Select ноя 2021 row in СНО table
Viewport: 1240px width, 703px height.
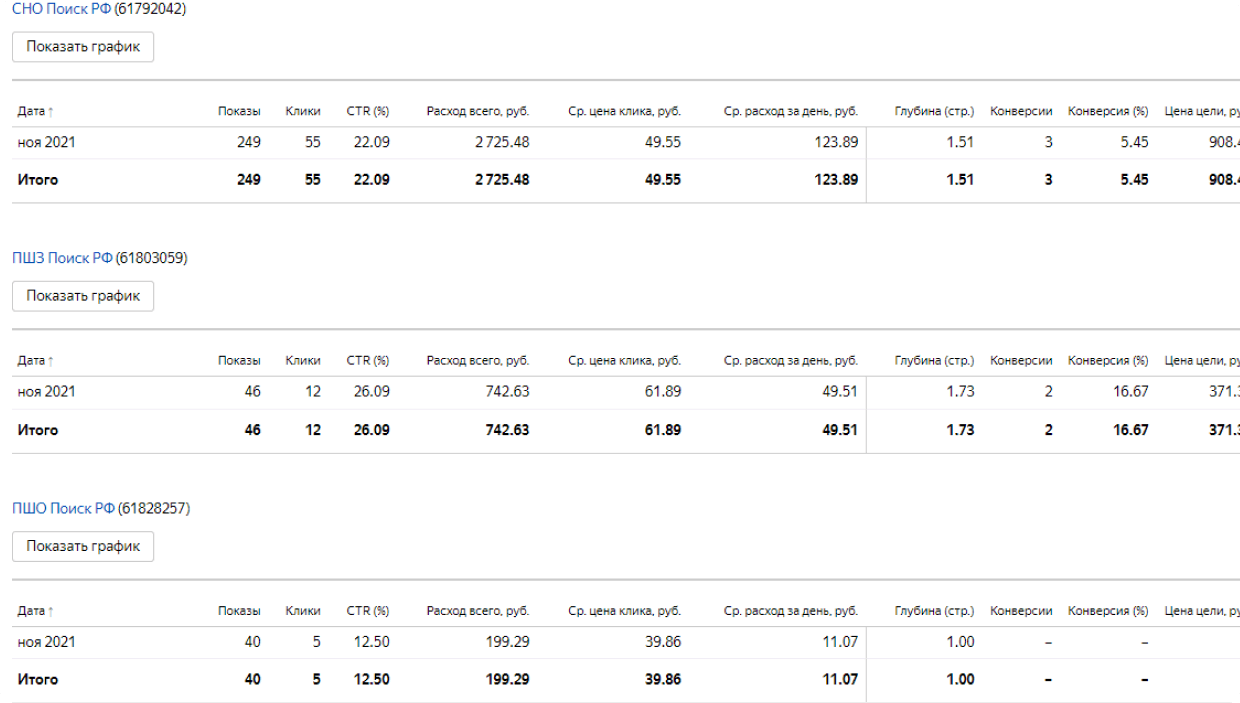46,142
